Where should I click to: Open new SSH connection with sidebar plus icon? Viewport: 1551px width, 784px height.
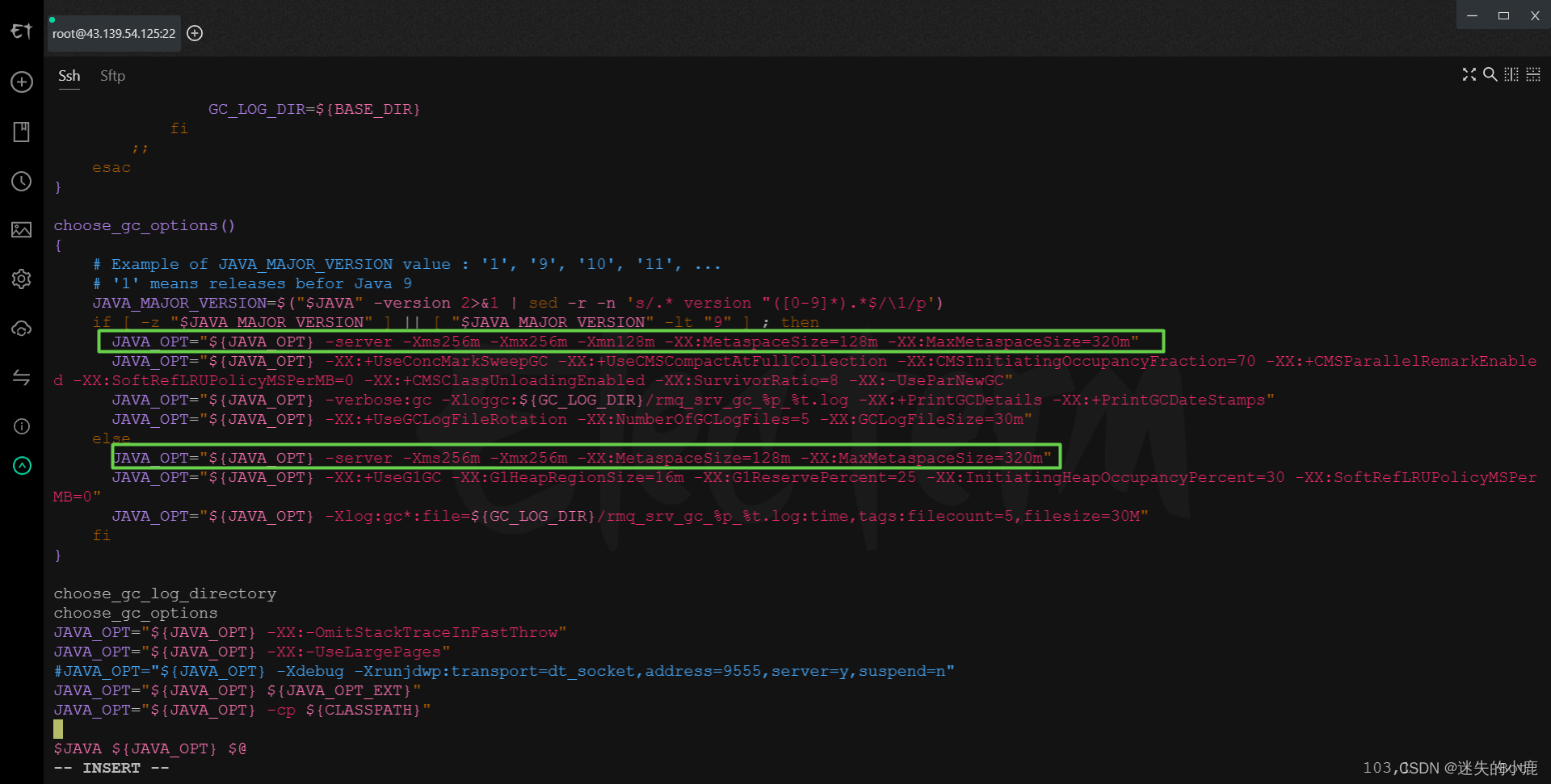(x=22, y=82)
